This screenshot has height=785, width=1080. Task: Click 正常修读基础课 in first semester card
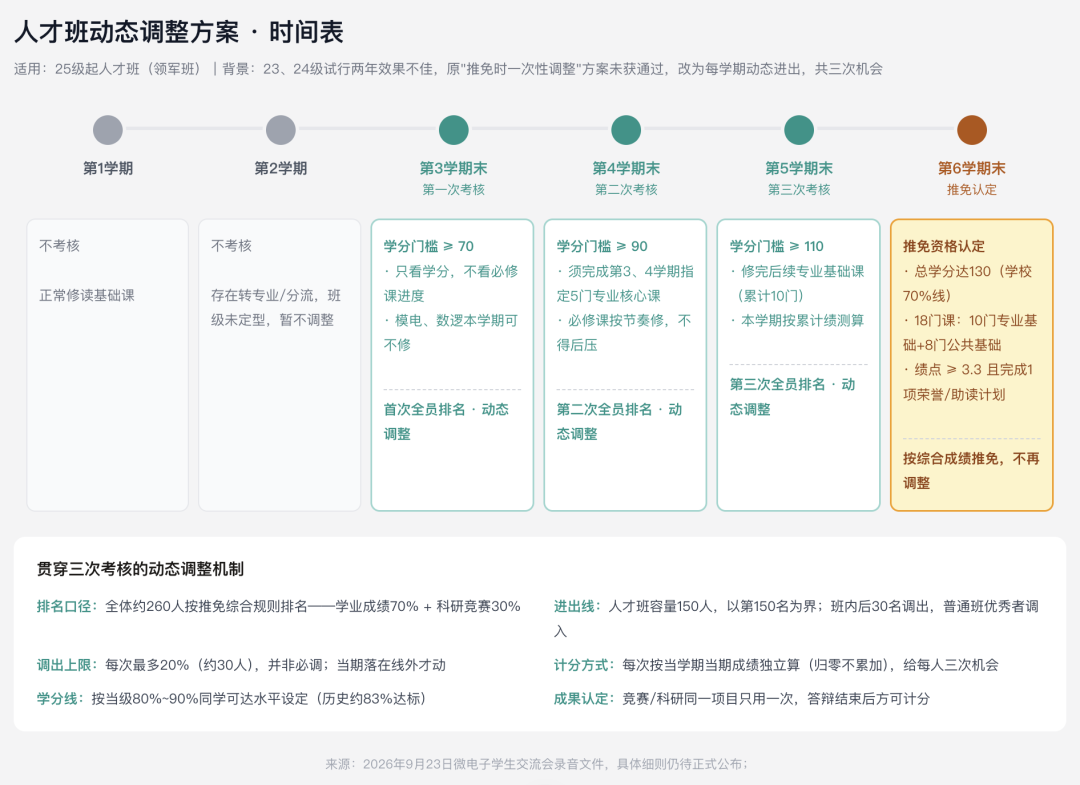(x=87, y=295)
